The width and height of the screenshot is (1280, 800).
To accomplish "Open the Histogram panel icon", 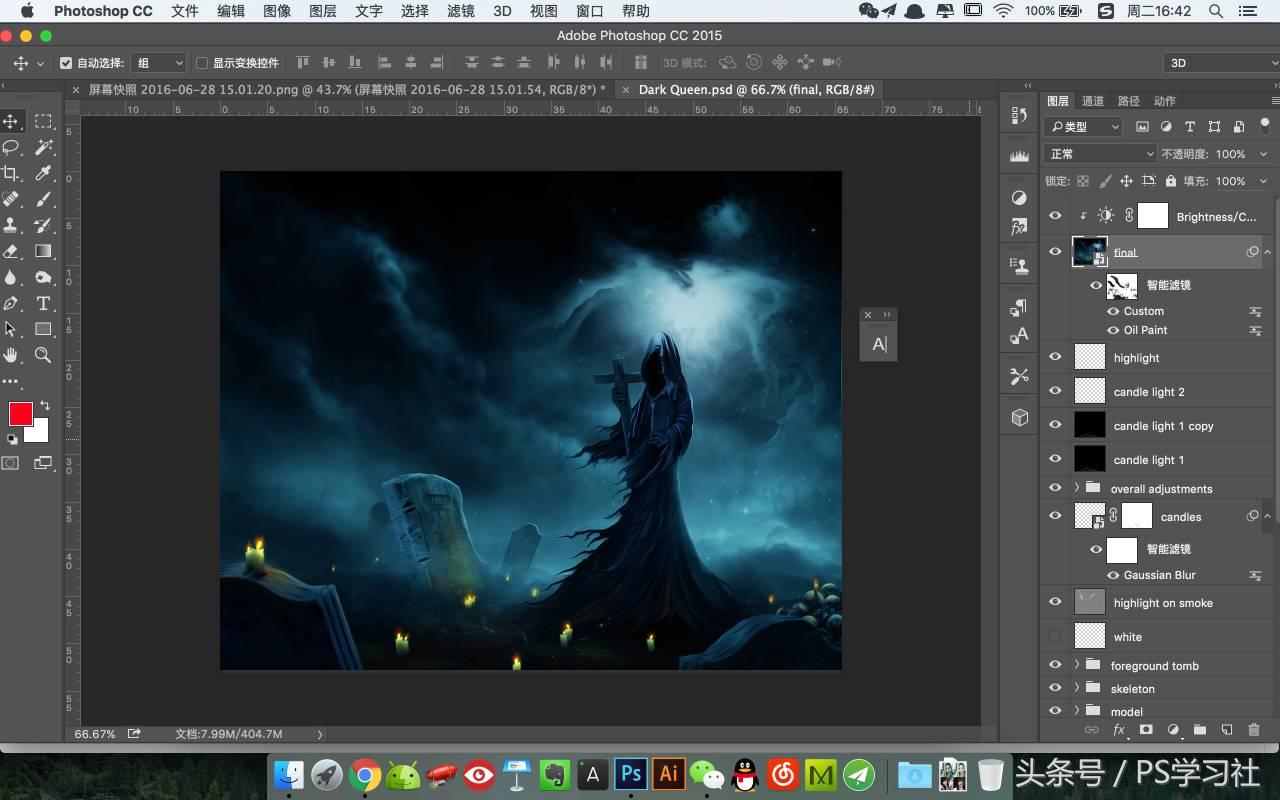I will [x=1018, y=157].
